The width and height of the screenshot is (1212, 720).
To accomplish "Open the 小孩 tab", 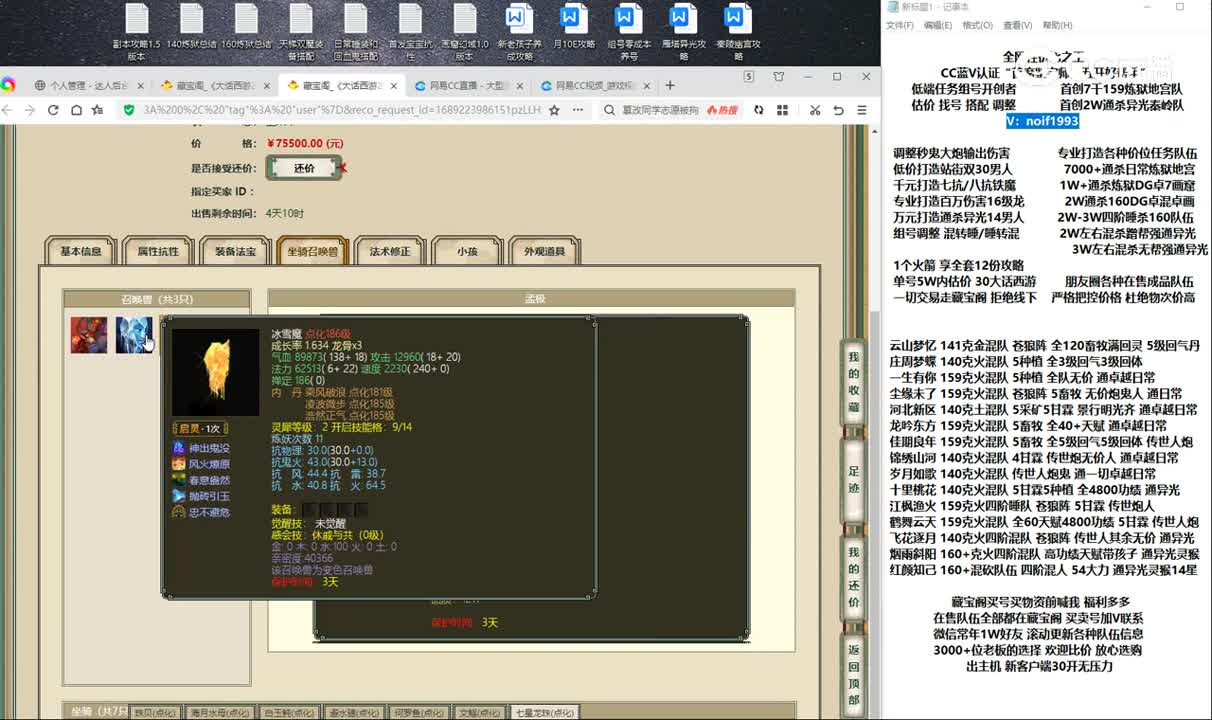I will [467, 252].
